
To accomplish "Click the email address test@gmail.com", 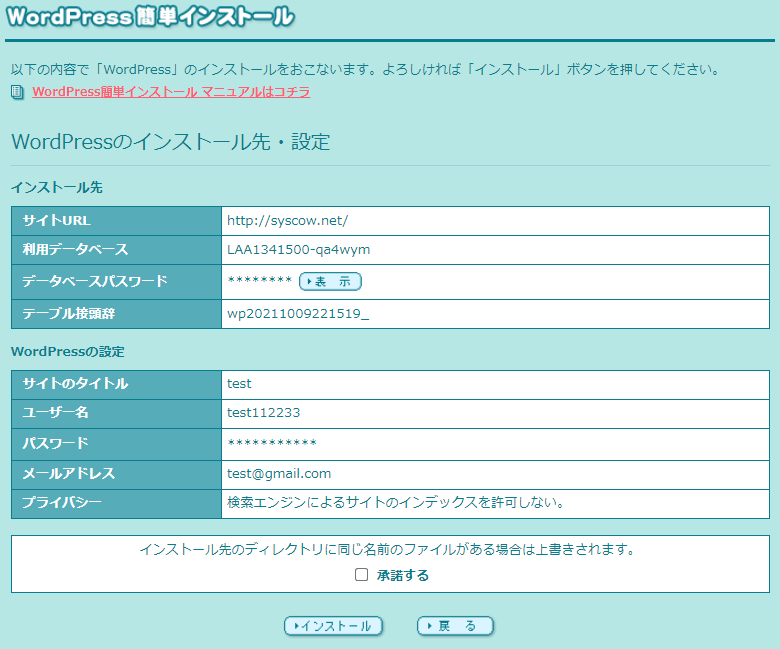I will tap(279, 473).
